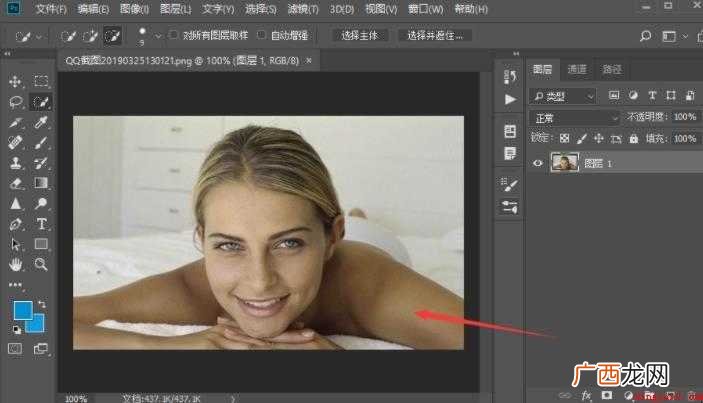This screenshot has width=703, height=403.
Task: Choose Add to Selection mode
Action: tap(90, 36)
